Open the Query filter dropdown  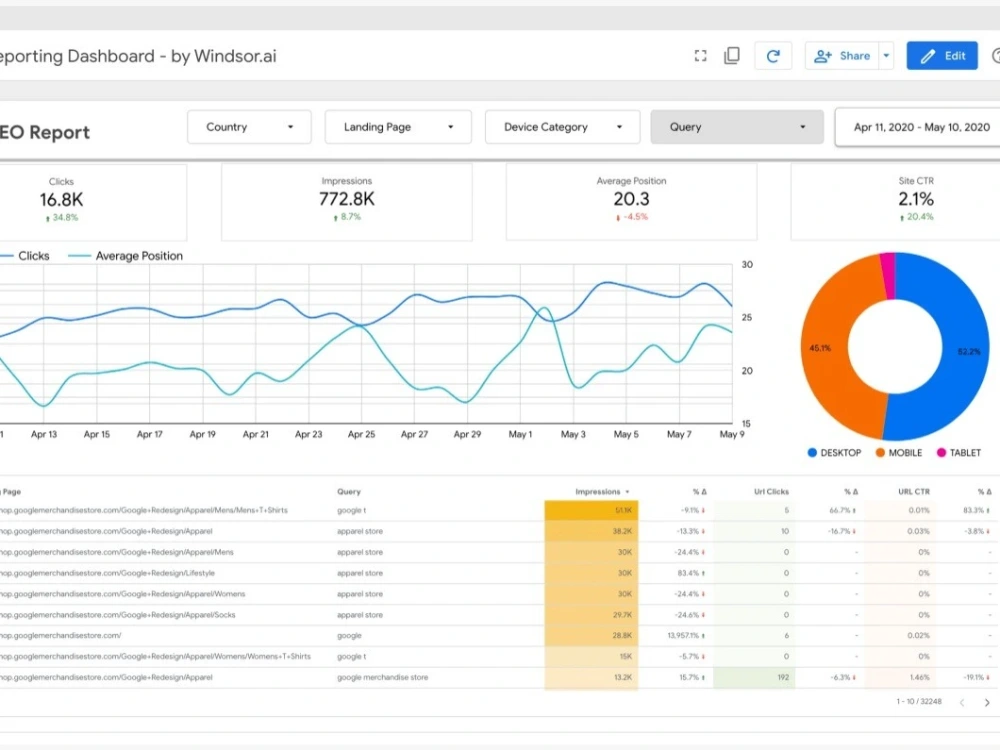[737, 127]
